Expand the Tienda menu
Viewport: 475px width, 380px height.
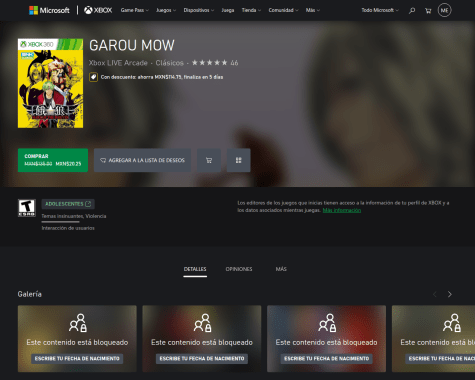(x=251, y=10)
